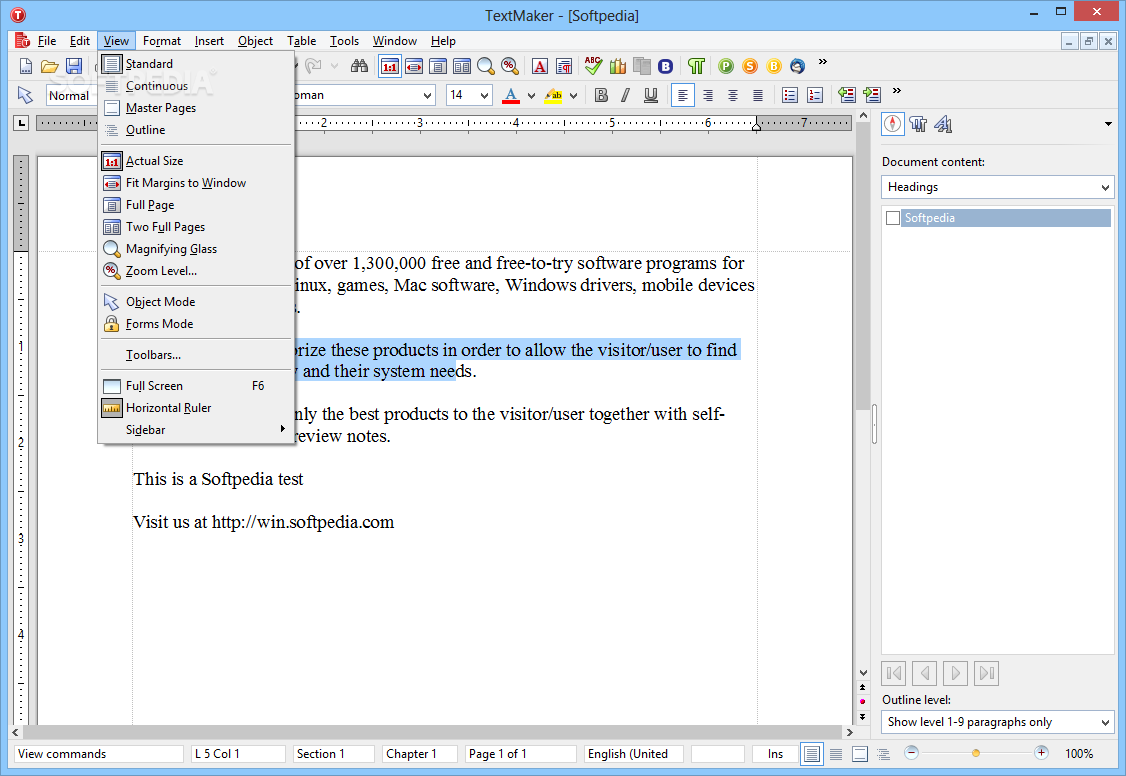1126x776 pixels.
Task: Increase indent with the right arrow icon
Action: pyautogui.click(x=872, y=95)
